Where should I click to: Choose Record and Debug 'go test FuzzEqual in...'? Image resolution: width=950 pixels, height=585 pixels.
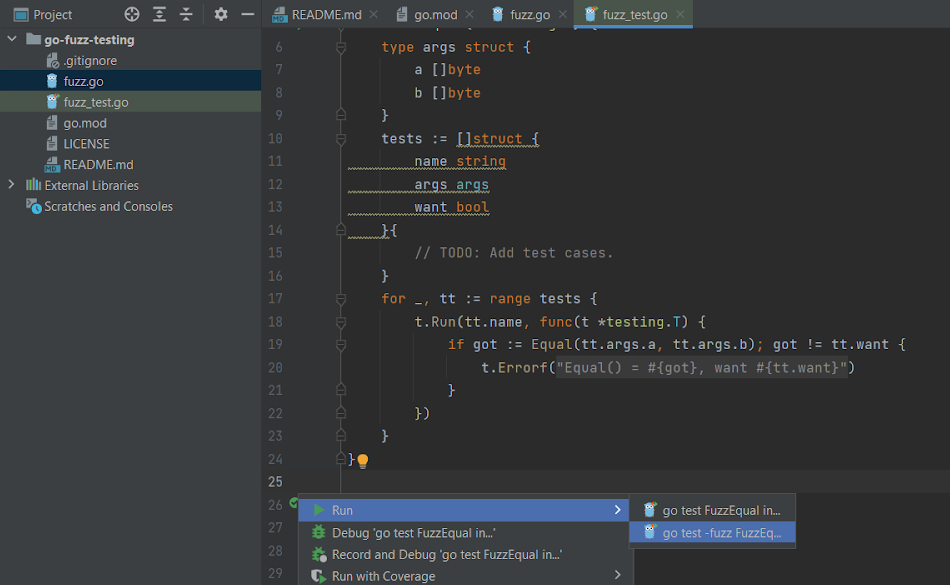point(466,555)
